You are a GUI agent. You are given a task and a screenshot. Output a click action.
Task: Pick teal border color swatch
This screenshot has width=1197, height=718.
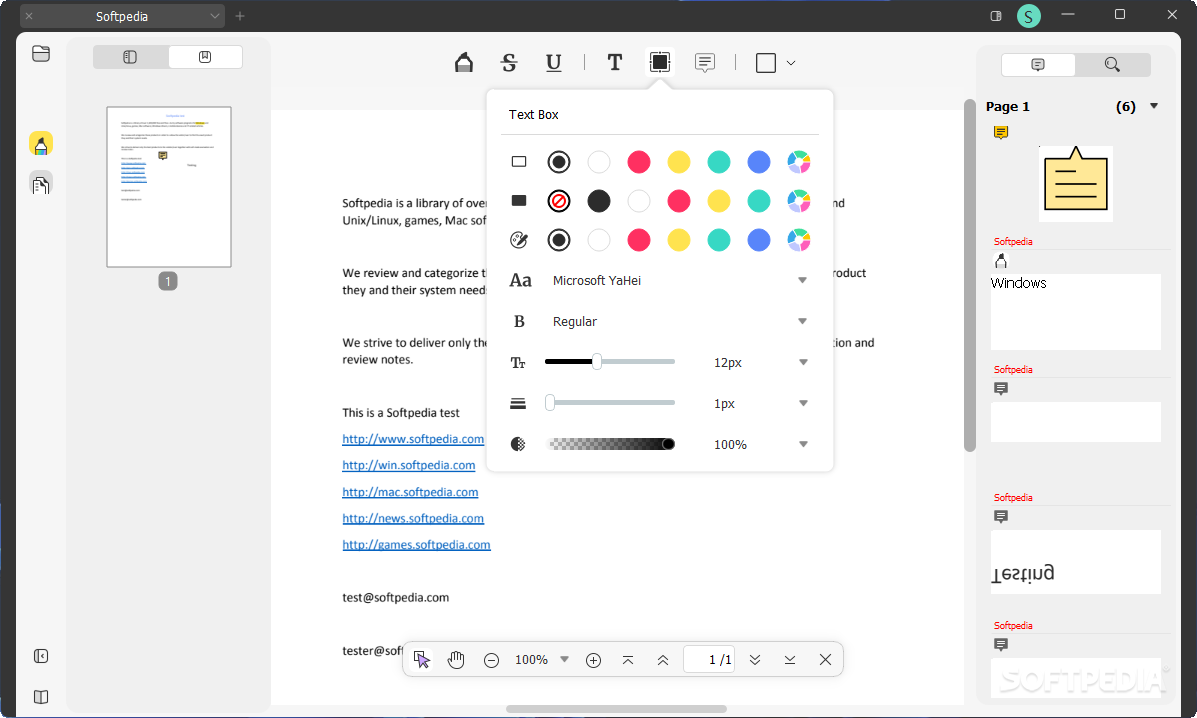pos(718,162)
